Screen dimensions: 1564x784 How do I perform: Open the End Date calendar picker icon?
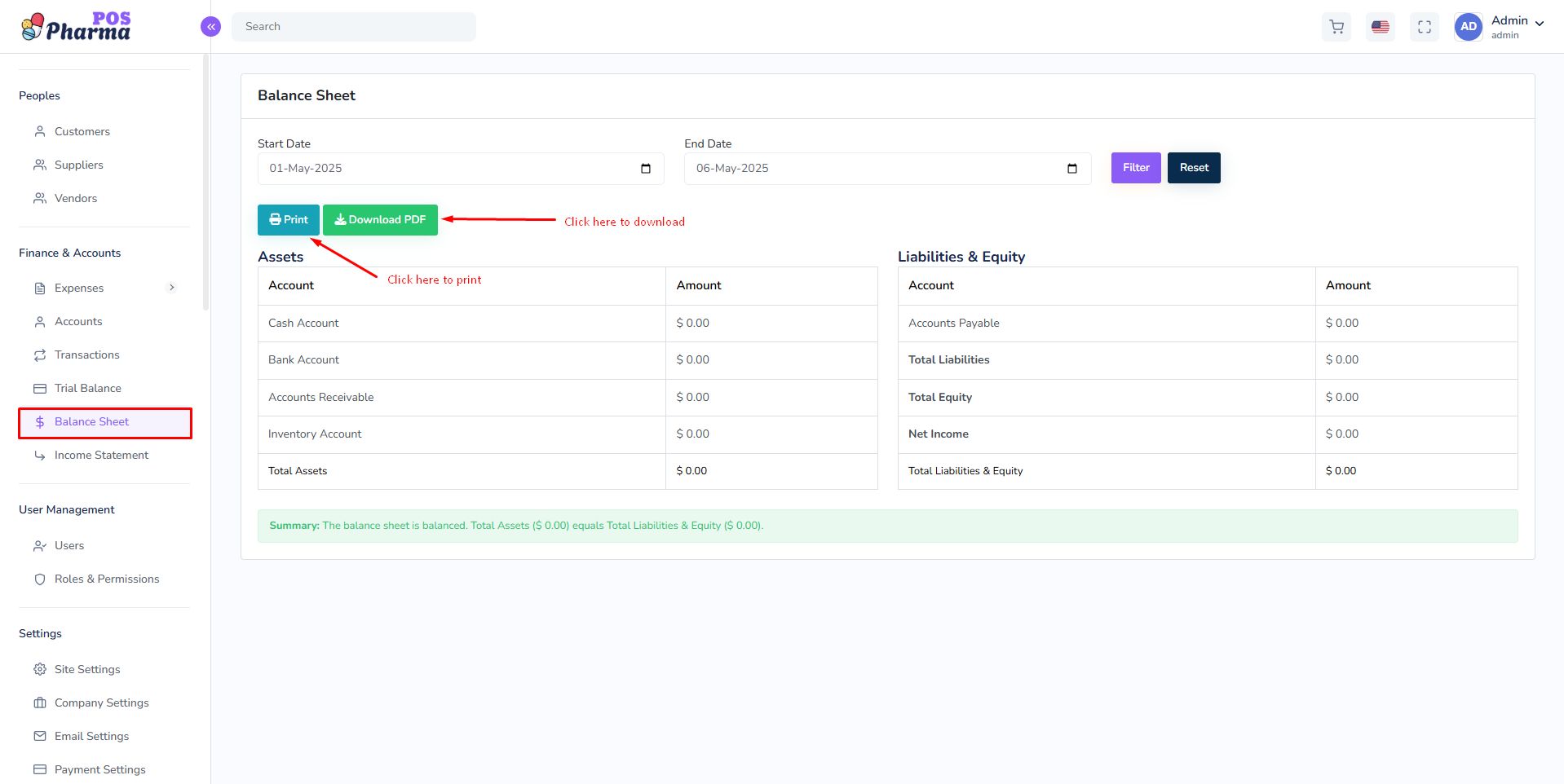(x=1072, y=169)
